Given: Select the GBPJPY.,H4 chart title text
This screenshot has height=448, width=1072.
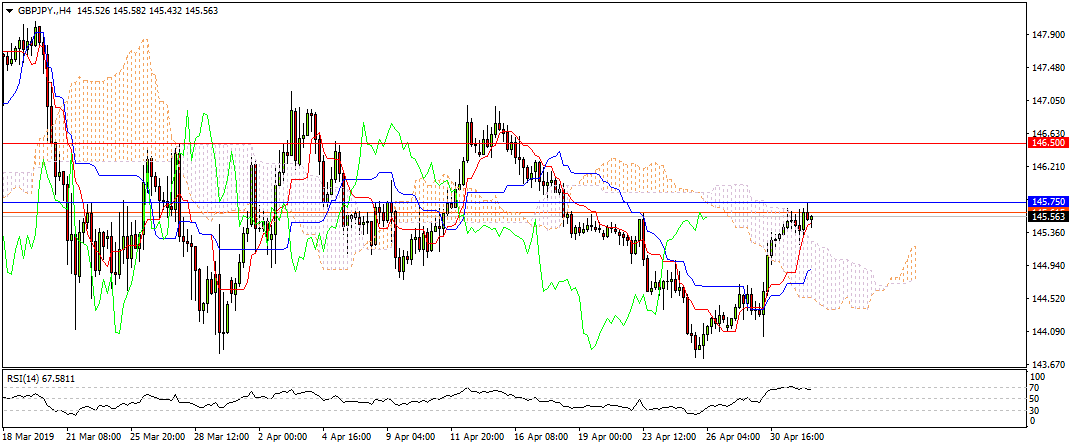Looking at the screenshot, I should click(x=44, y=11).
